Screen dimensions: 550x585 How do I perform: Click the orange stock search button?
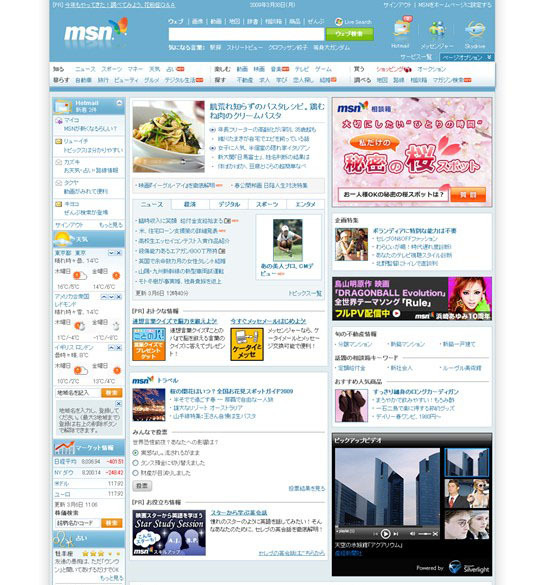coord(111,523)
